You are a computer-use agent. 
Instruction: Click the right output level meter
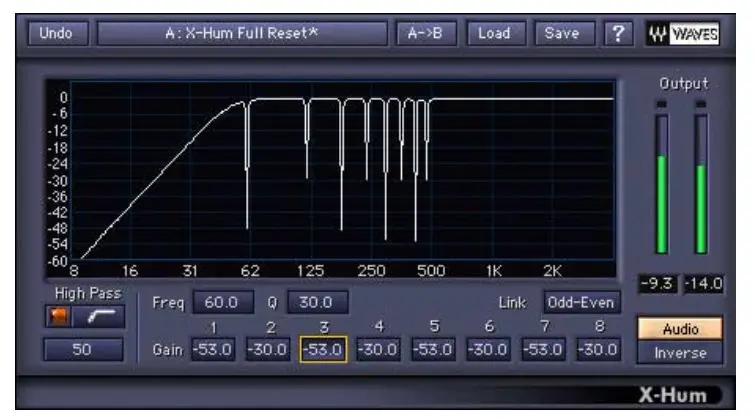(x=701, y=184)
